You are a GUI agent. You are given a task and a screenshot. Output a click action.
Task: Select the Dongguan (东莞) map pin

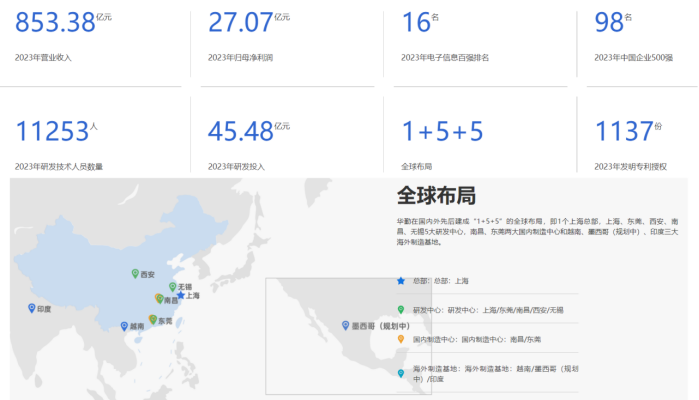coord(152,320)
